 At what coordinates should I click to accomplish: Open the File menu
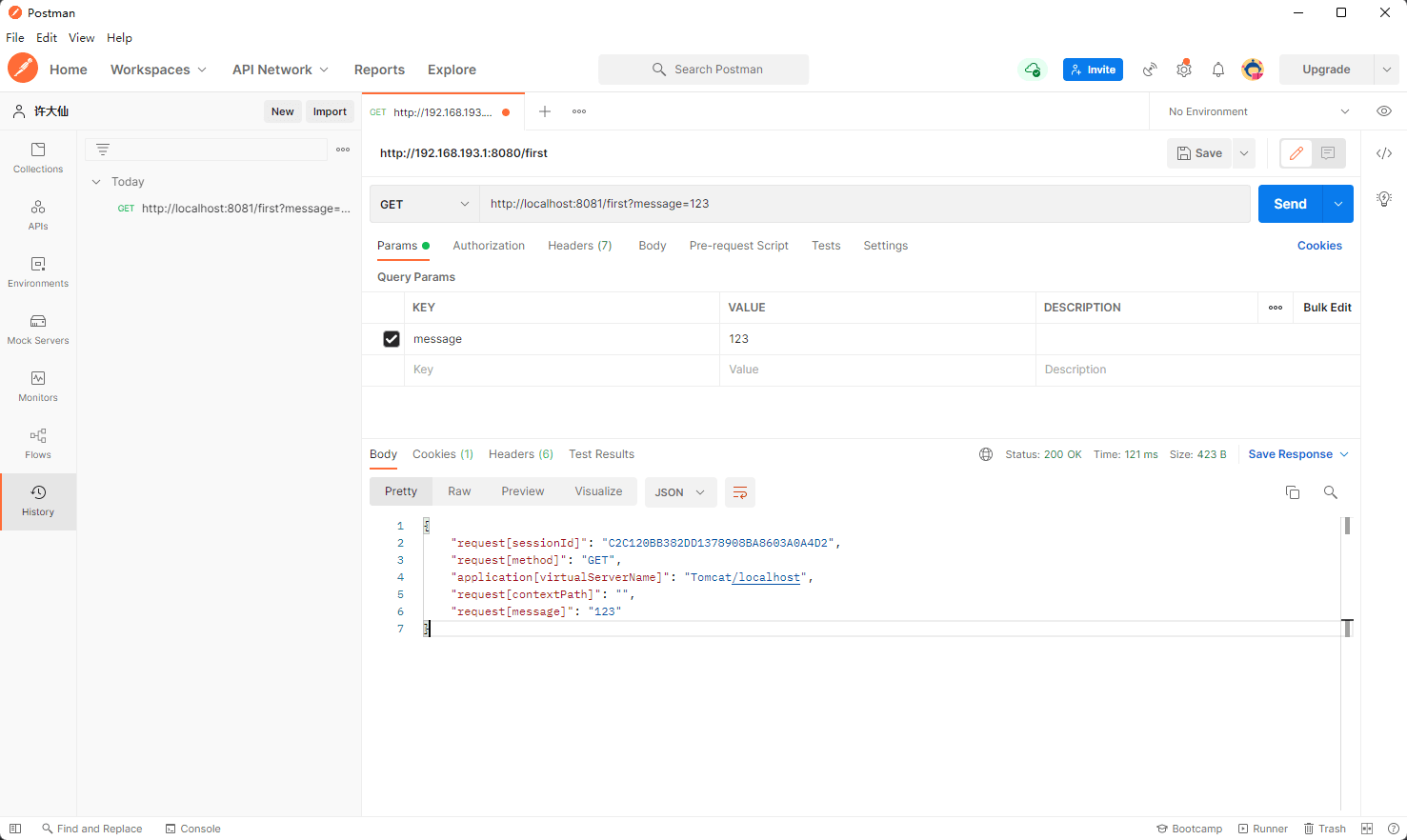click(x=15, y=38)
